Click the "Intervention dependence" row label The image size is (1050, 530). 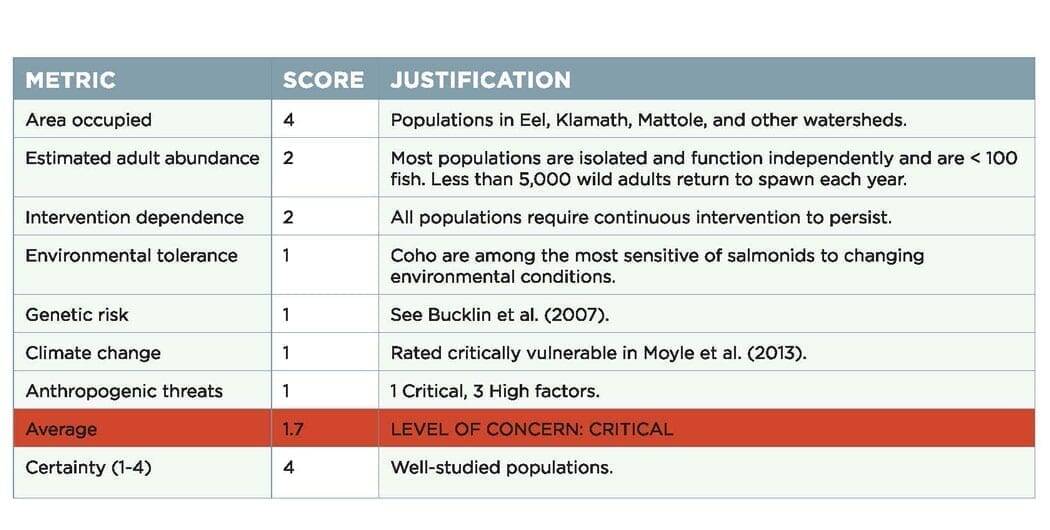click(134, 217)
